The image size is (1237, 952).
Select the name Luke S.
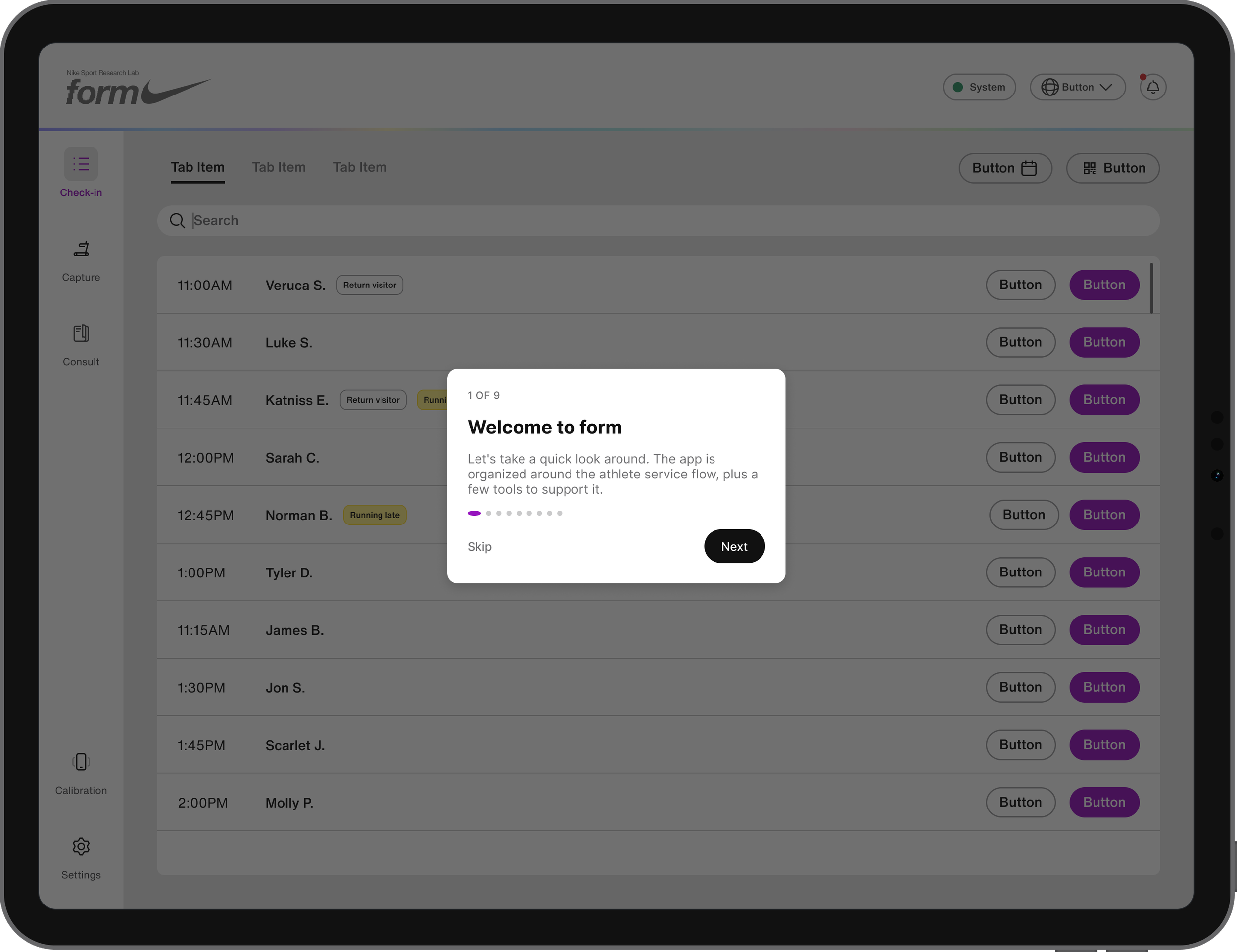coord(289,342)
